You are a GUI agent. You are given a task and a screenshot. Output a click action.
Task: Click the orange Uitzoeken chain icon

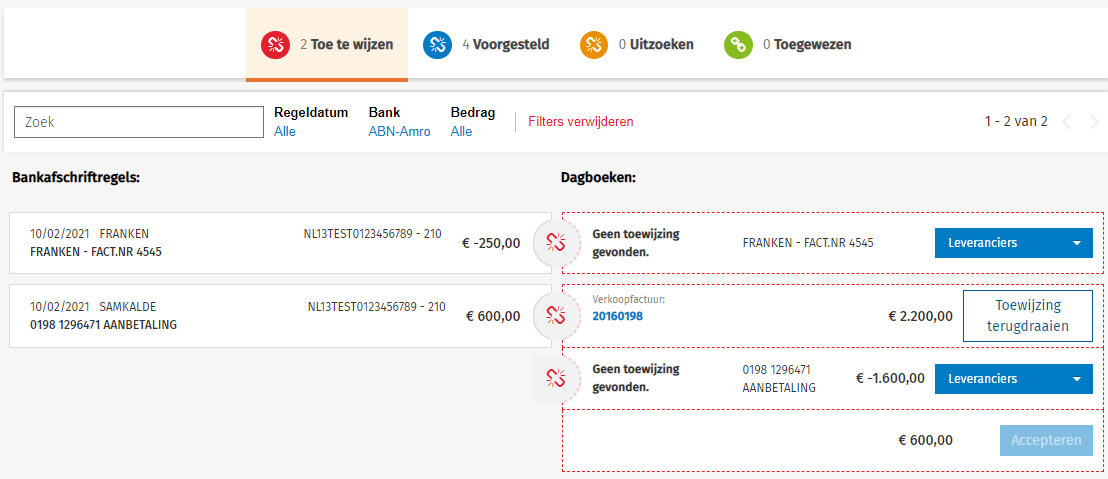[x=594, y=44]
